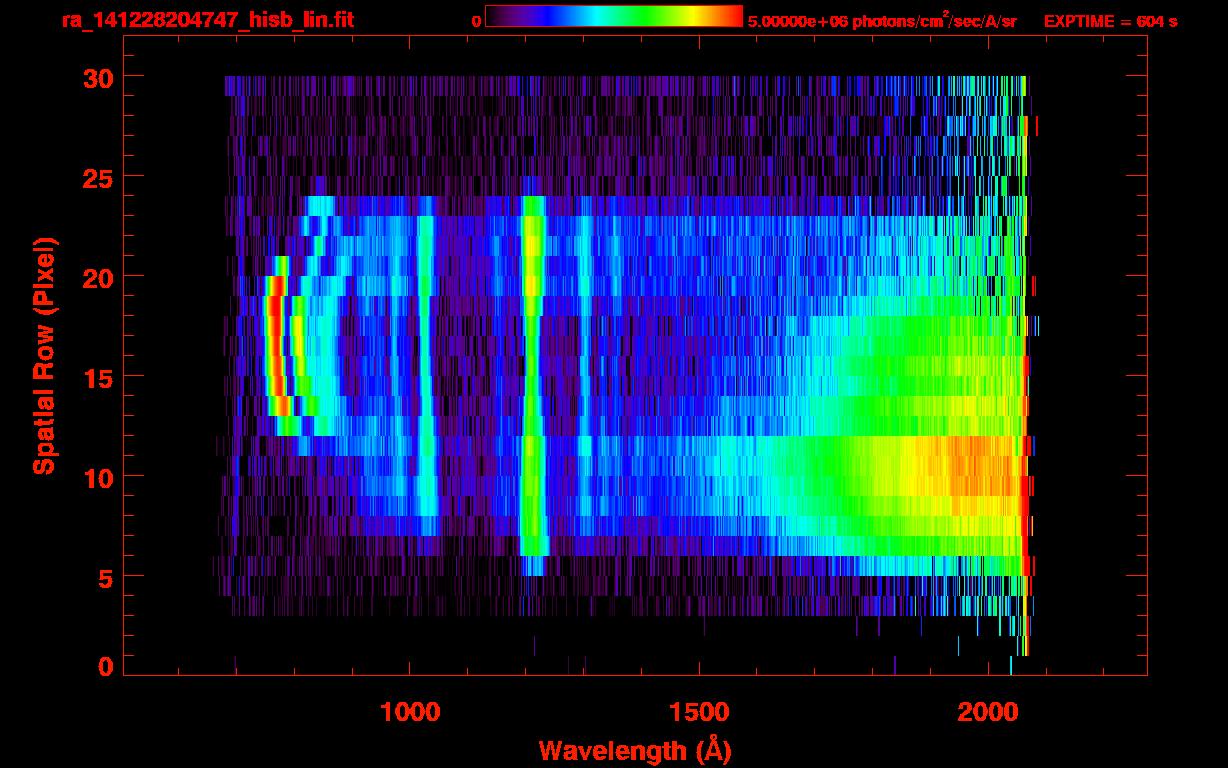This screenshot has height=768, width=1228.
Task: Click the color bar minimum label 0
Action: (x=476, y=21)
